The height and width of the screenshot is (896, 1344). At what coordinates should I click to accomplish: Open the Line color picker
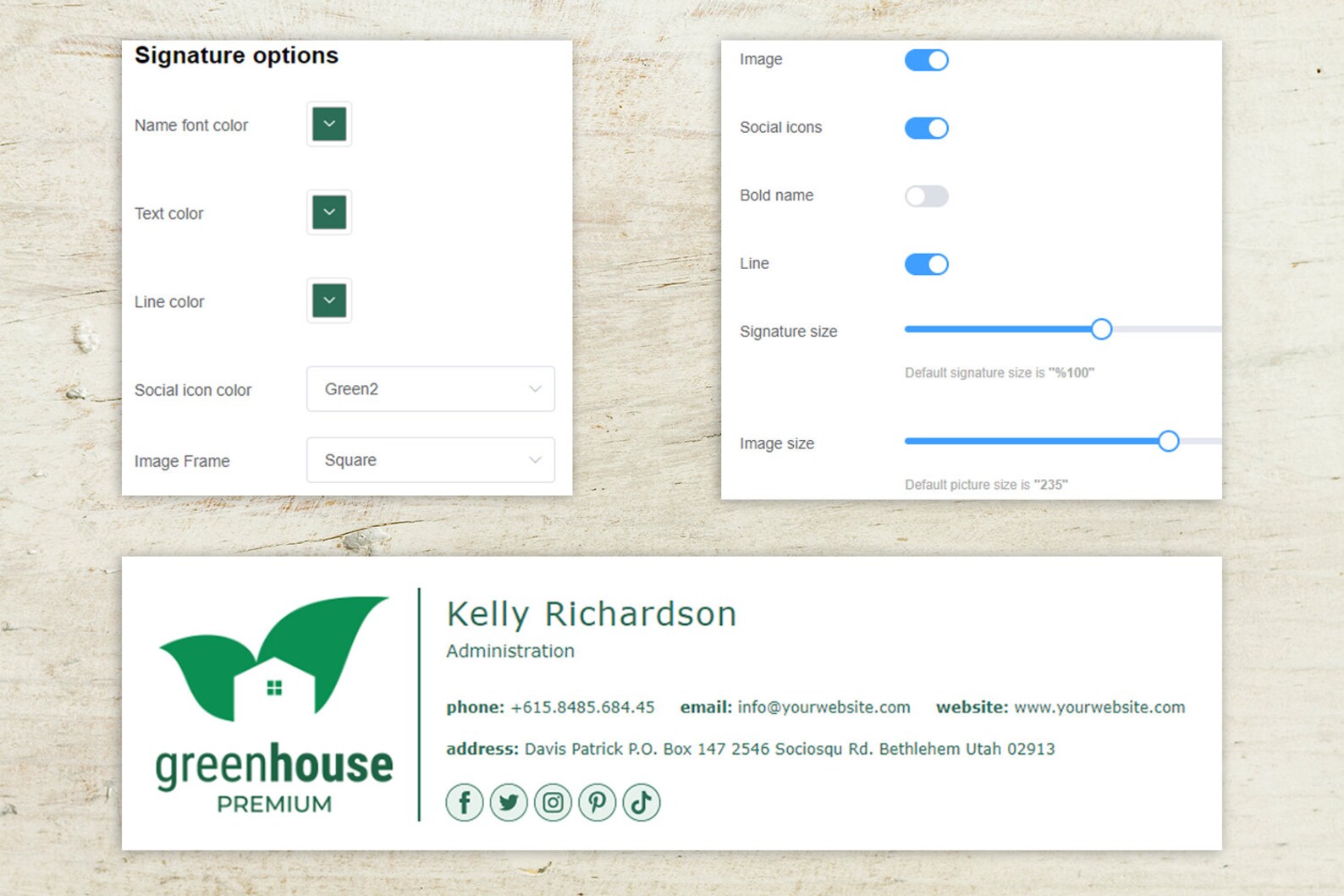coord(329,300)
